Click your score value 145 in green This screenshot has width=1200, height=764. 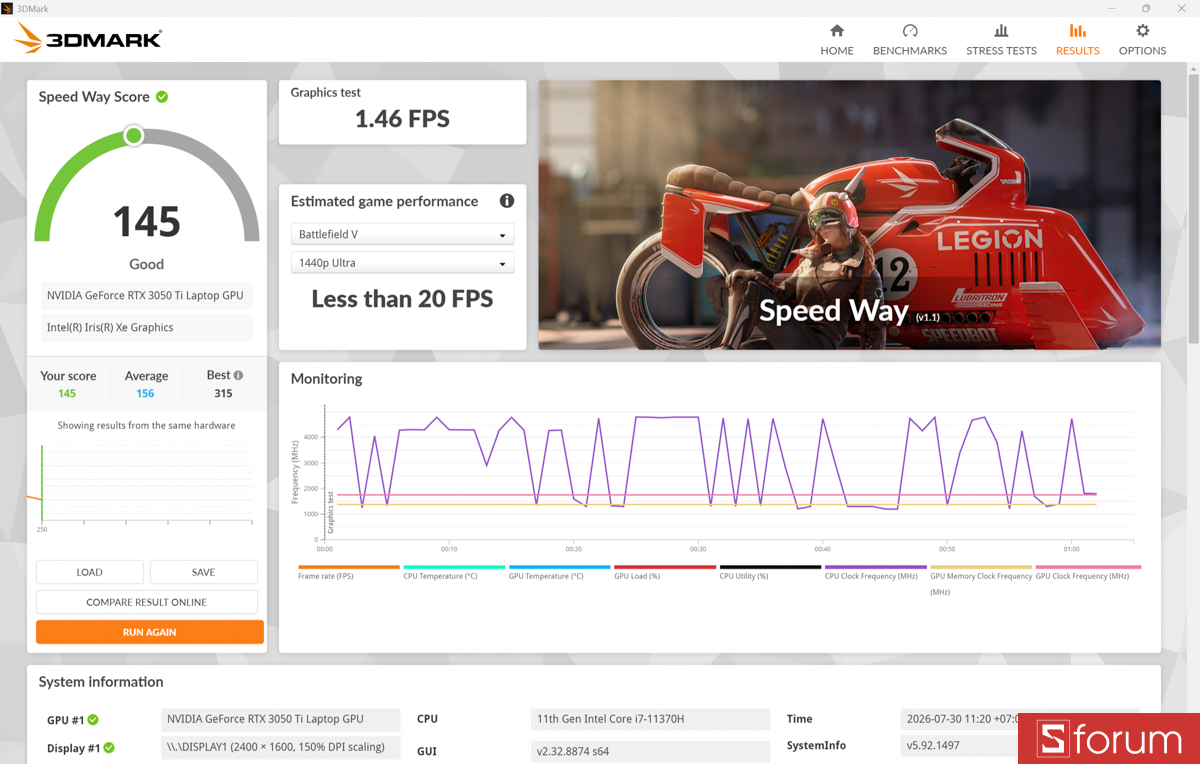pyautogui.click(x=67, y=394)
